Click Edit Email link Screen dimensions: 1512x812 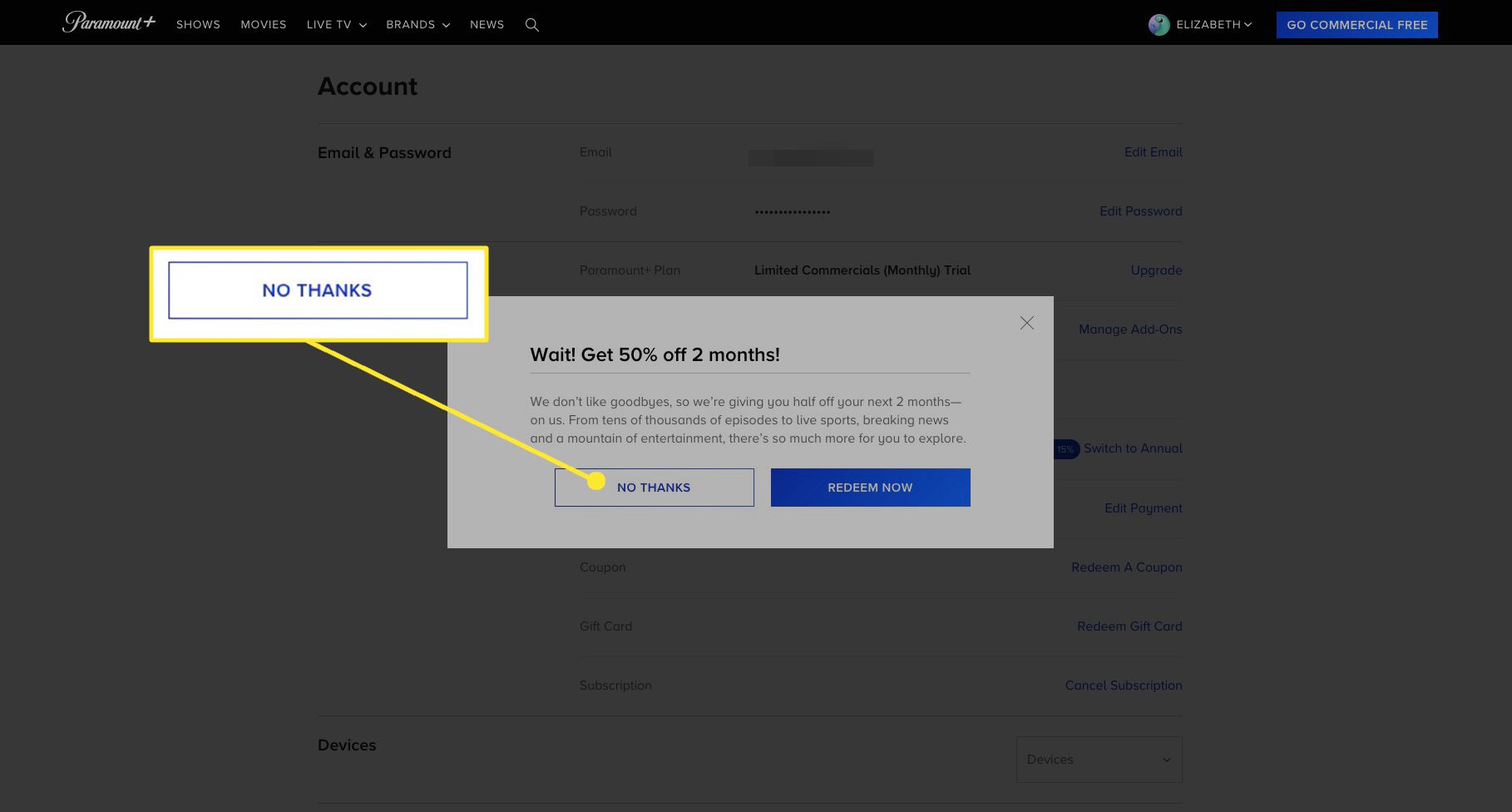(1153, 152)
